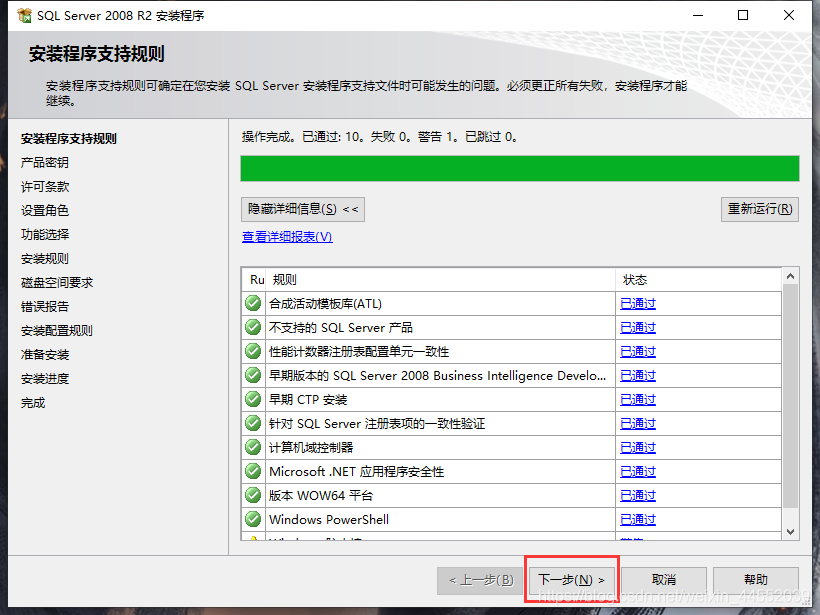820x615 pixels.
Task: Select the Windows PowerShell rule row
Action: pos(511,519)
